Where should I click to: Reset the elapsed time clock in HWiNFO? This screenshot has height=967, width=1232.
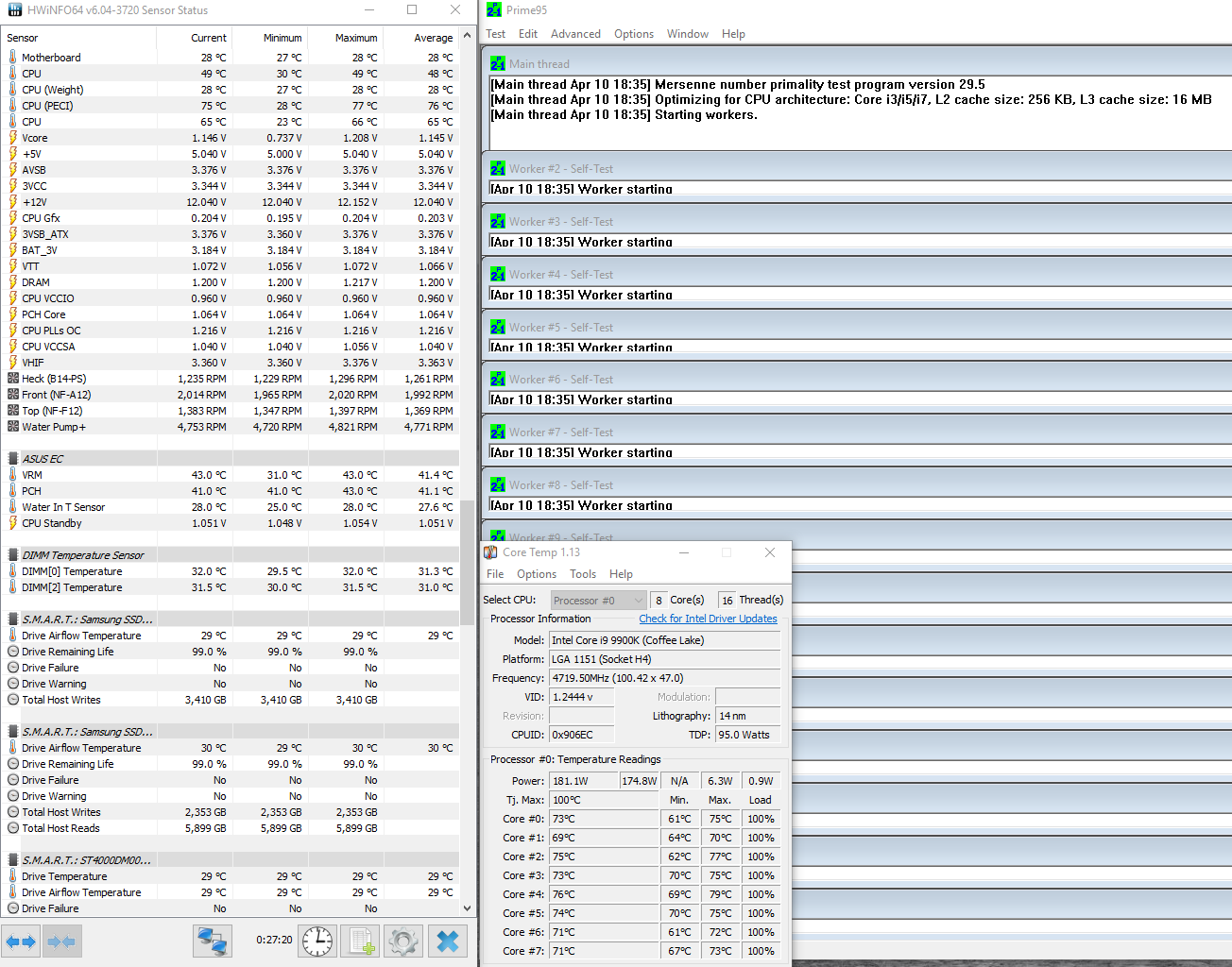pos(317,942)
